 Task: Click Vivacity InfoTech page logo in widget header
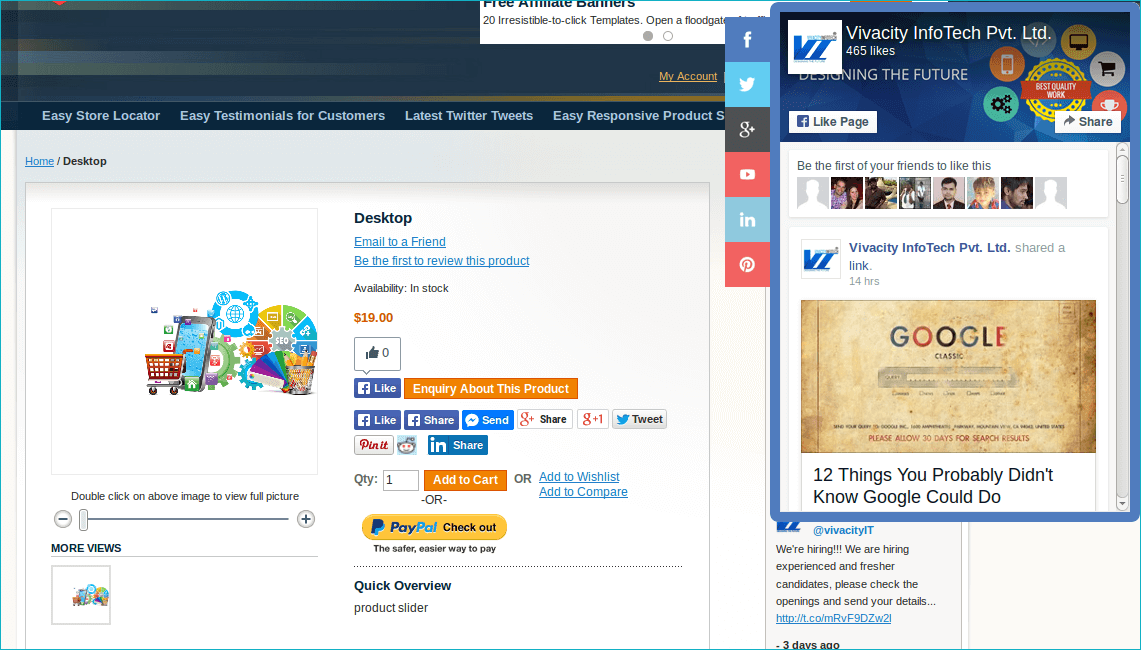(x=814, y=47)
